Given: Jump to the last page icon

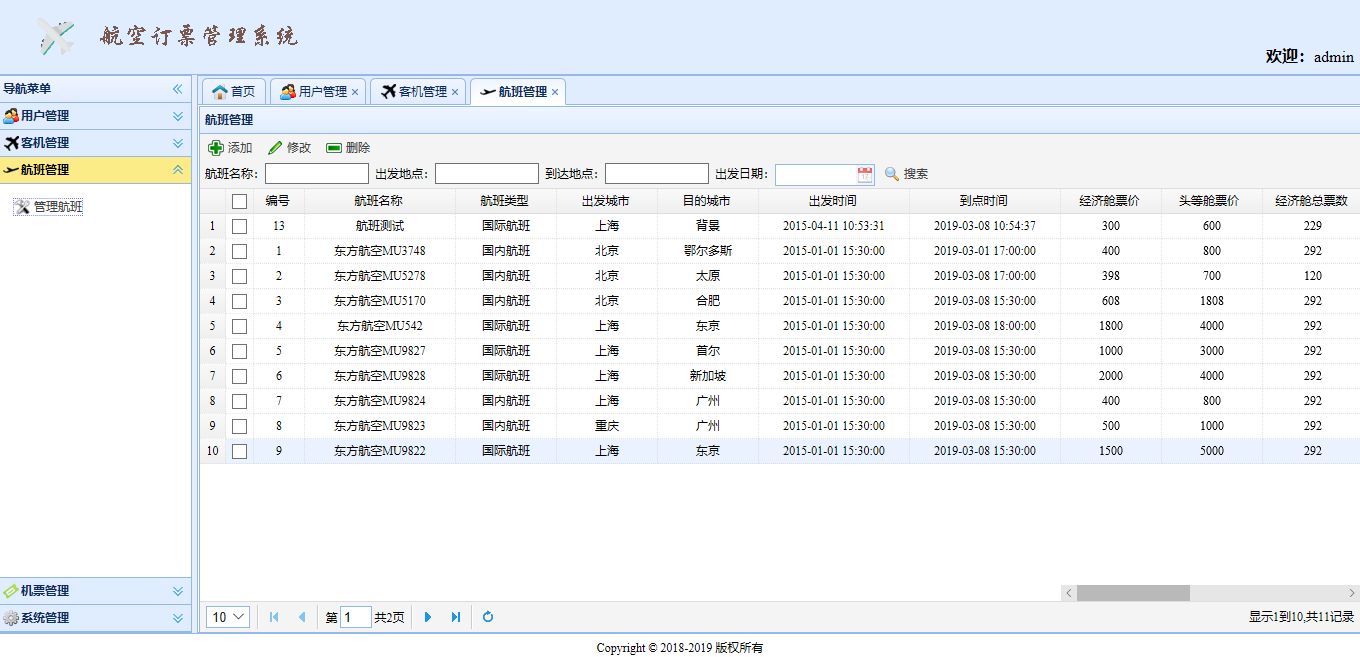Looking at the screenshot, I should [456, 617].
